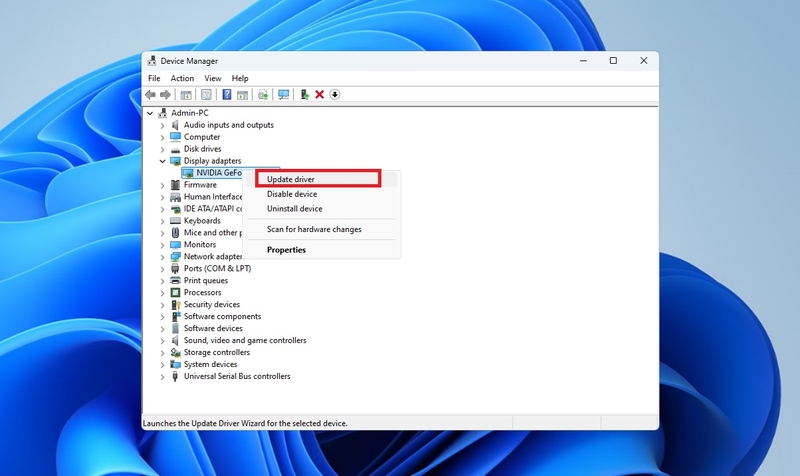Click the green-arrow Update driver toolbar icon
This screenshot has height=476, width=800.
[x=305, y=94]
